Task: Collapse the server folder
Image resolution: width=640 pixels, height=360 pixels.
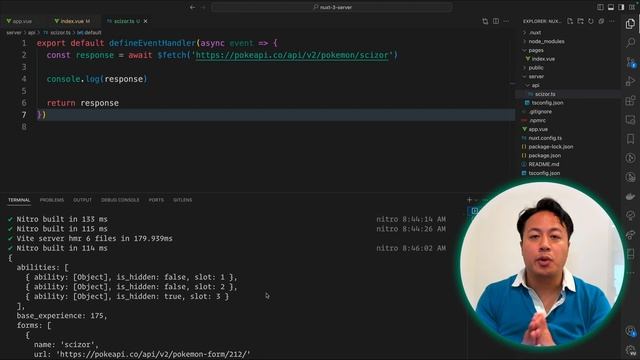Action: pos(536,76)
